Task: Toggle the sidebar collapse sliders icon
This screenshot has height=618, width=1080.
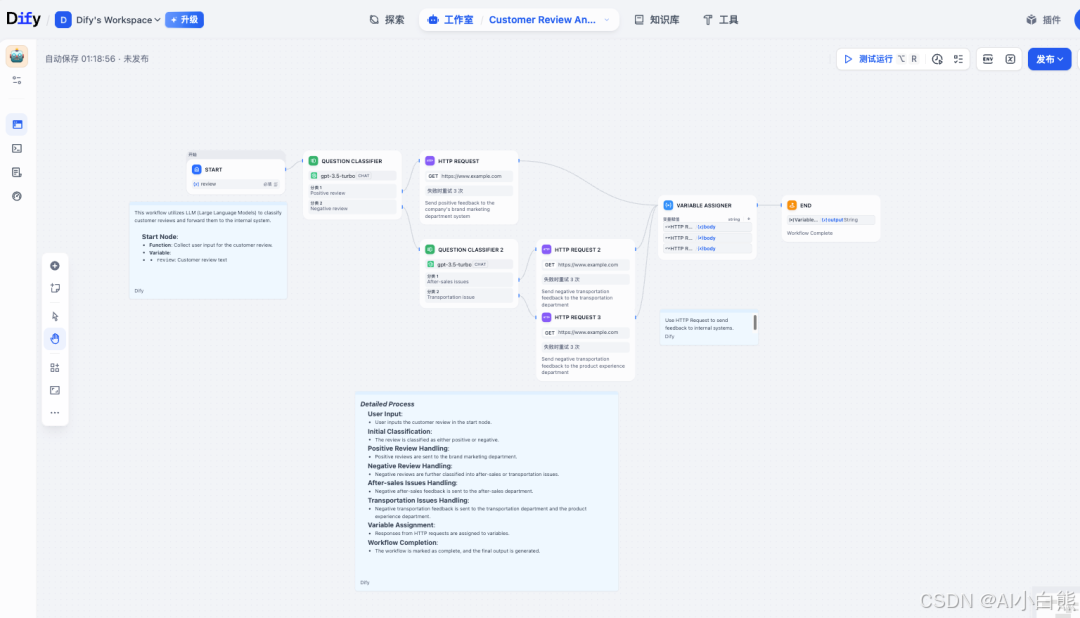Action: (17, 80)
